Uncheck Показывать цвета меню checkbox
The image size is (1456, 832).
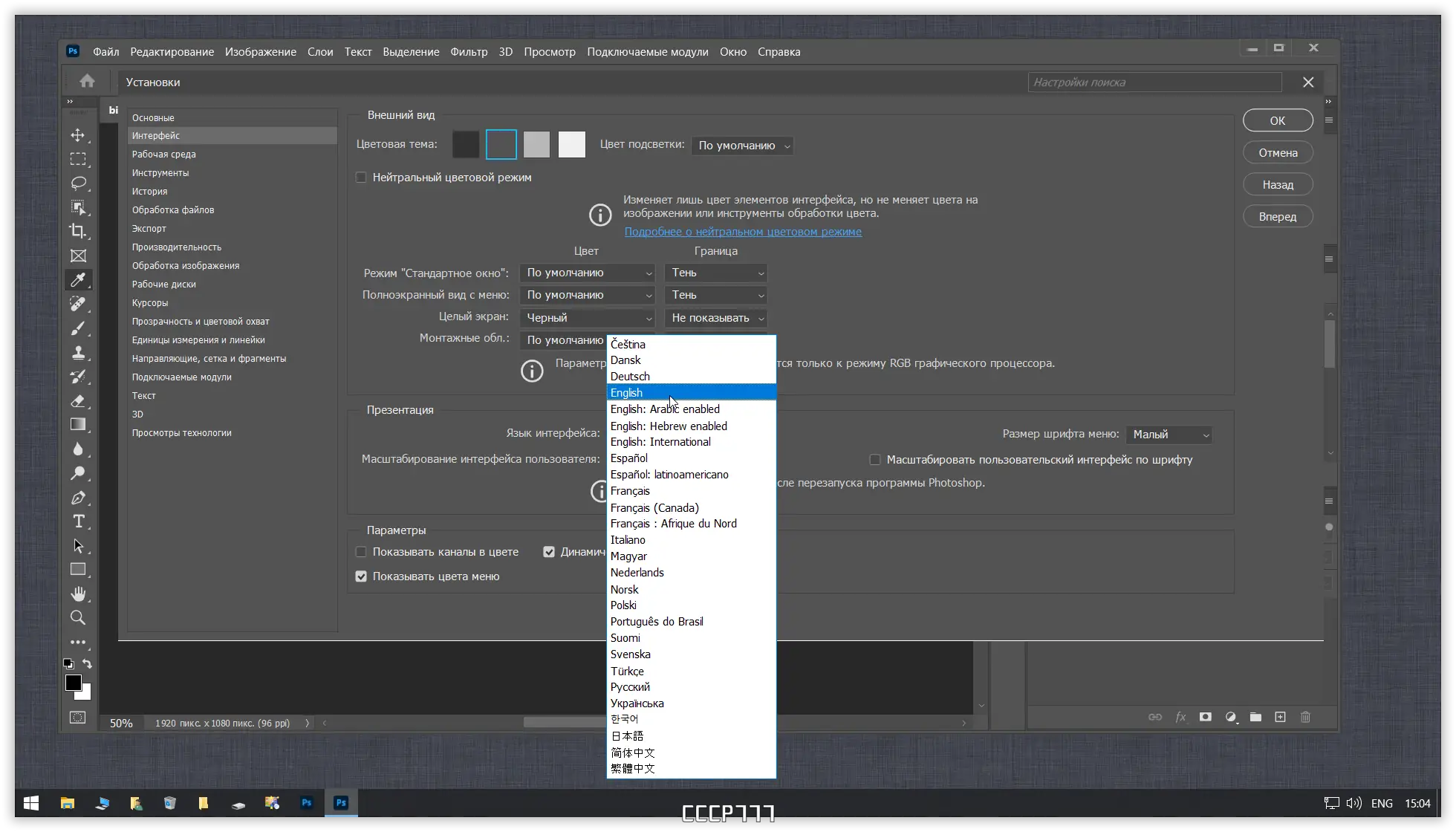(361, 576)
